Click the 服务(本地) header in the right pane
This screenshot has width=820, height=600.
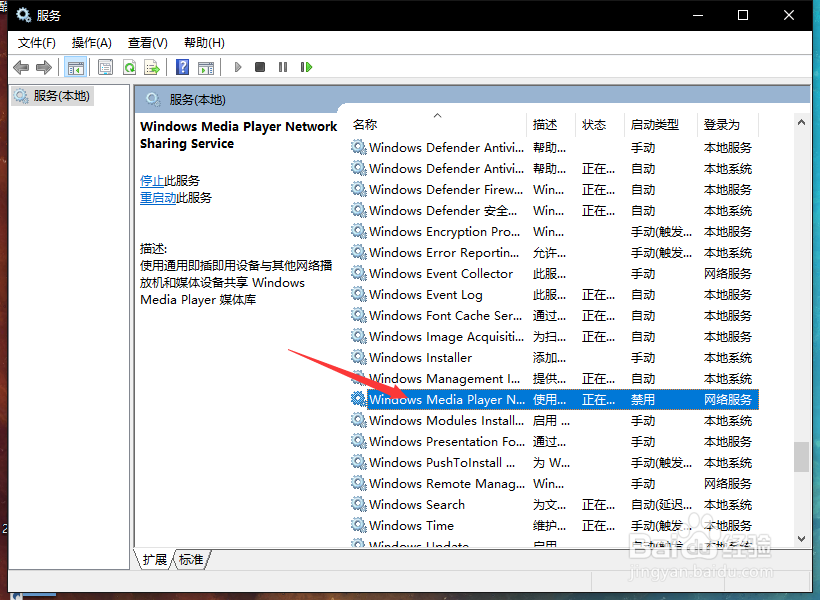[197, 99]
